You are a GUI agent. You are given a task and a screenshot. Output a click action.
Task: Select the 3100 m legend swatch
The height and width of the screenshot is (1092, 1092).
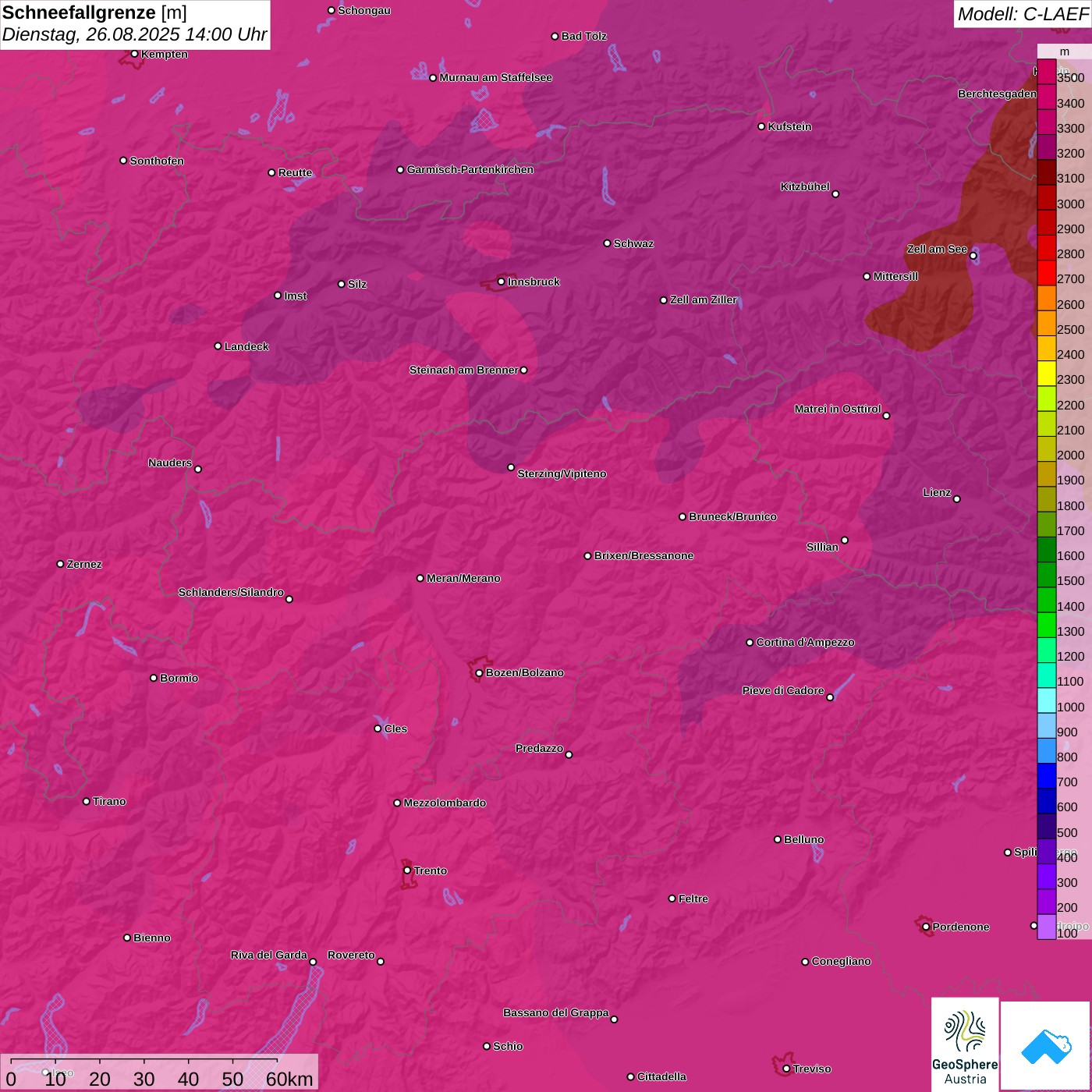tap(1047, 172)
